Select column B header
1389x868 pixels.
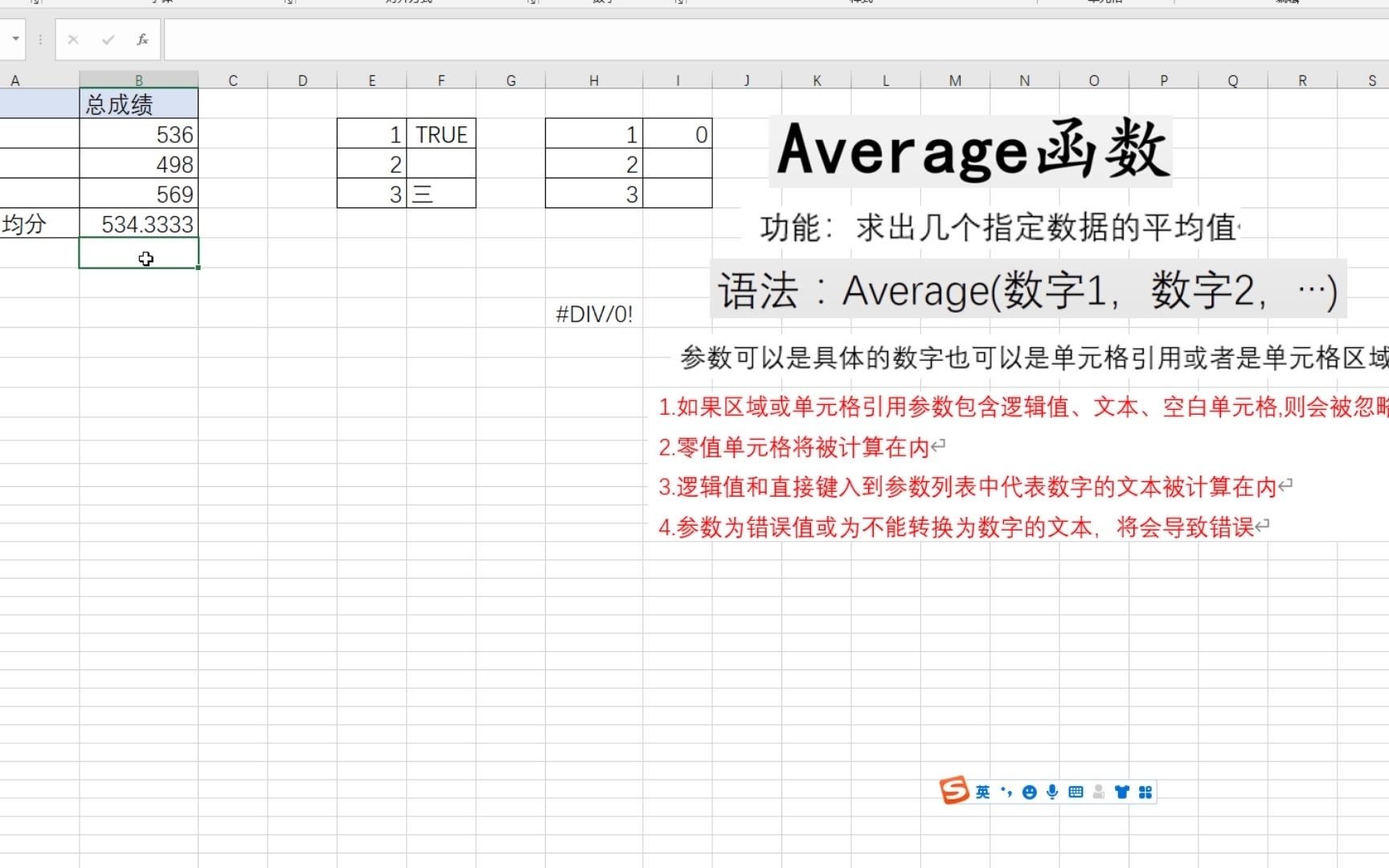click(139, 80)
